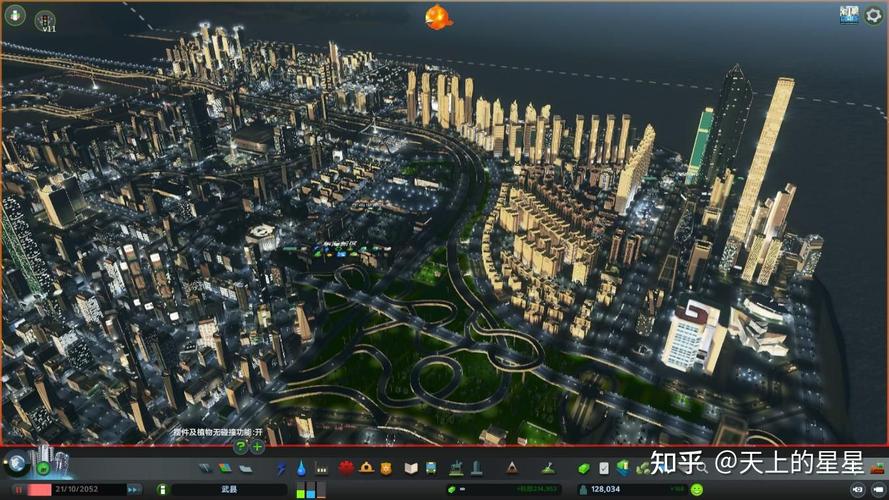The height and width of the screenshot is (500, 889).
Task: Open the Traffic Manager traffic-light mod button
Action: pos(45,21)
